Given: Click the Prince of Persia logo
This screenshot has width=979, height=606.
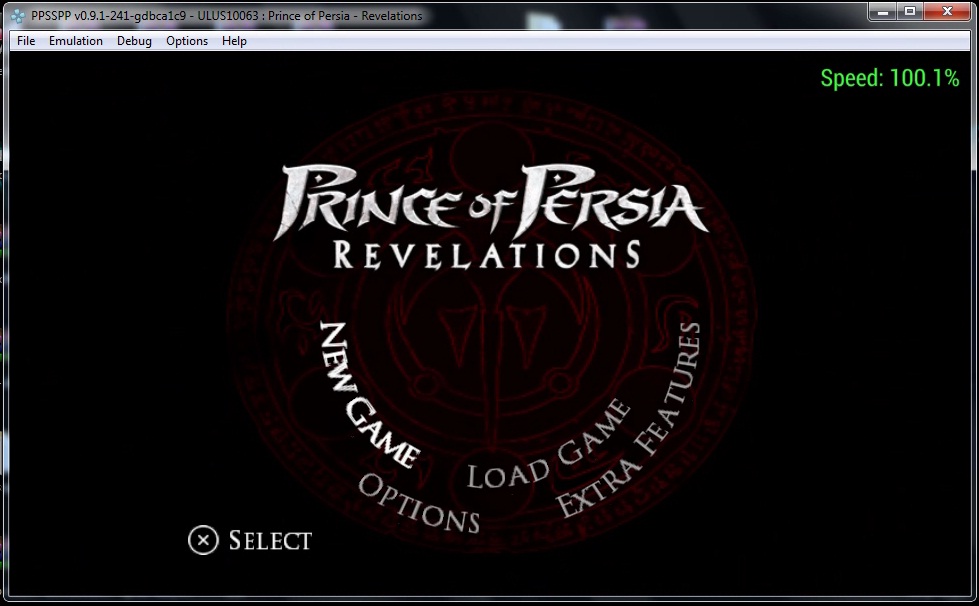Looking at the screenshot, I should (x=493, y=199).
